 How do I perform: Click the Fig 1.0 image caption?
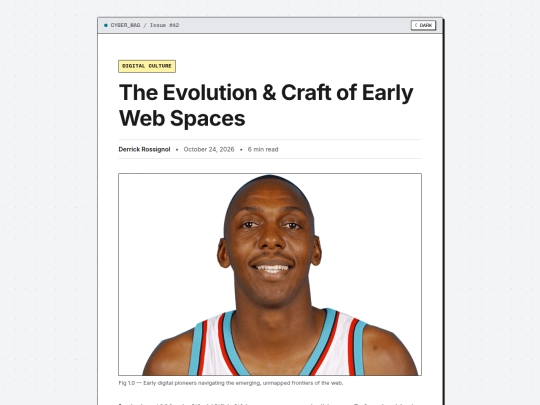231,383
